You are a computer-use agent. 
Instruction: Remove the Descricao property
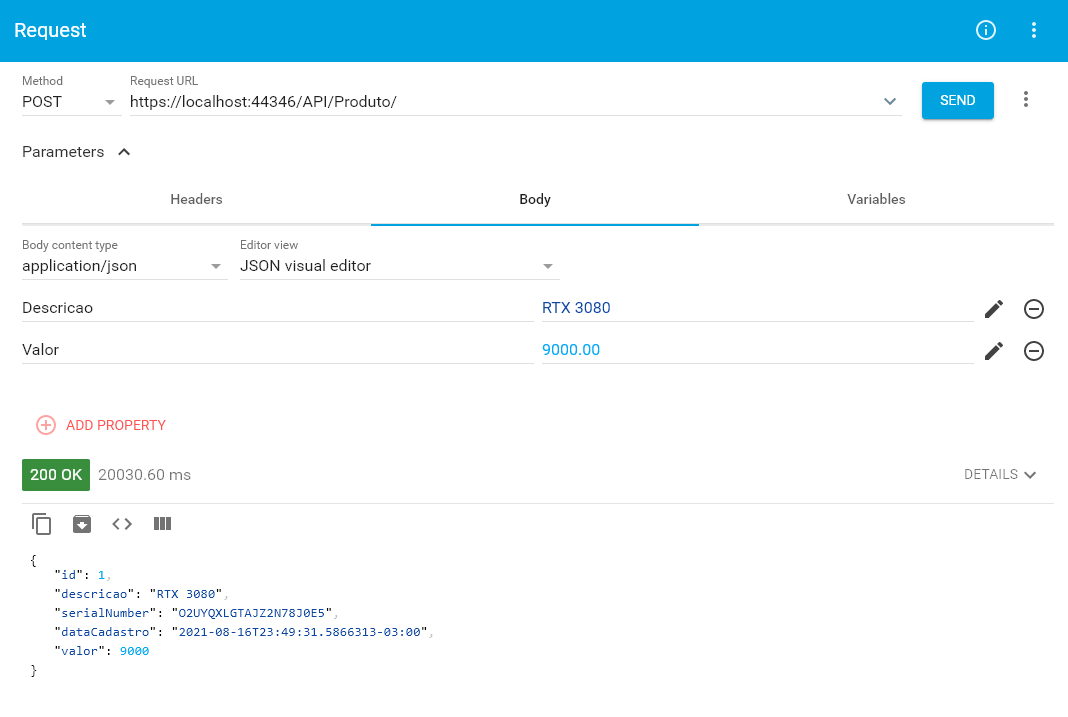[1034, 308]
